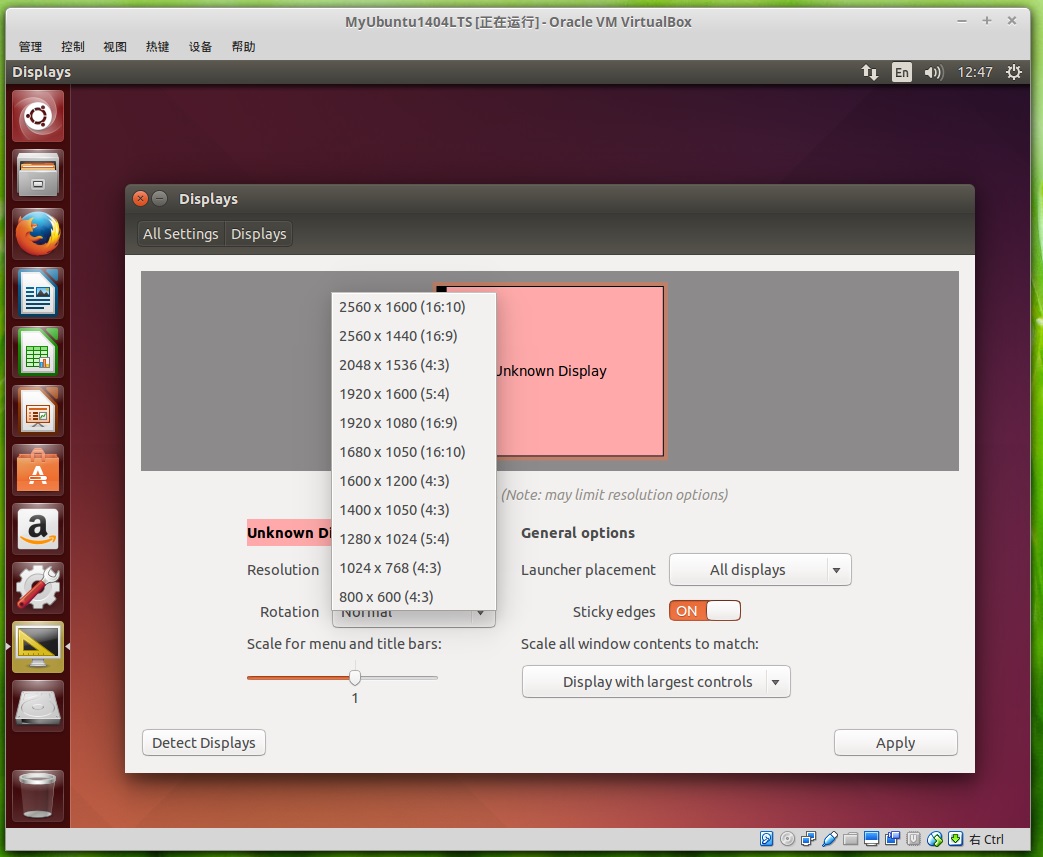Click the Amazon launcher icon
1043x857 pixels.
[38, 529]
